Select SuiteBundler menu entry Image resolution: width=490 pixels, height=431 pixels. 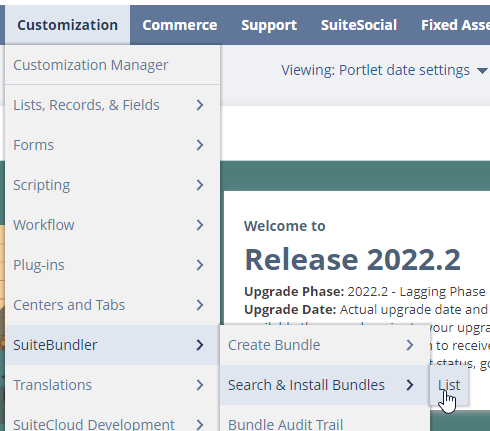click(112, 345)
